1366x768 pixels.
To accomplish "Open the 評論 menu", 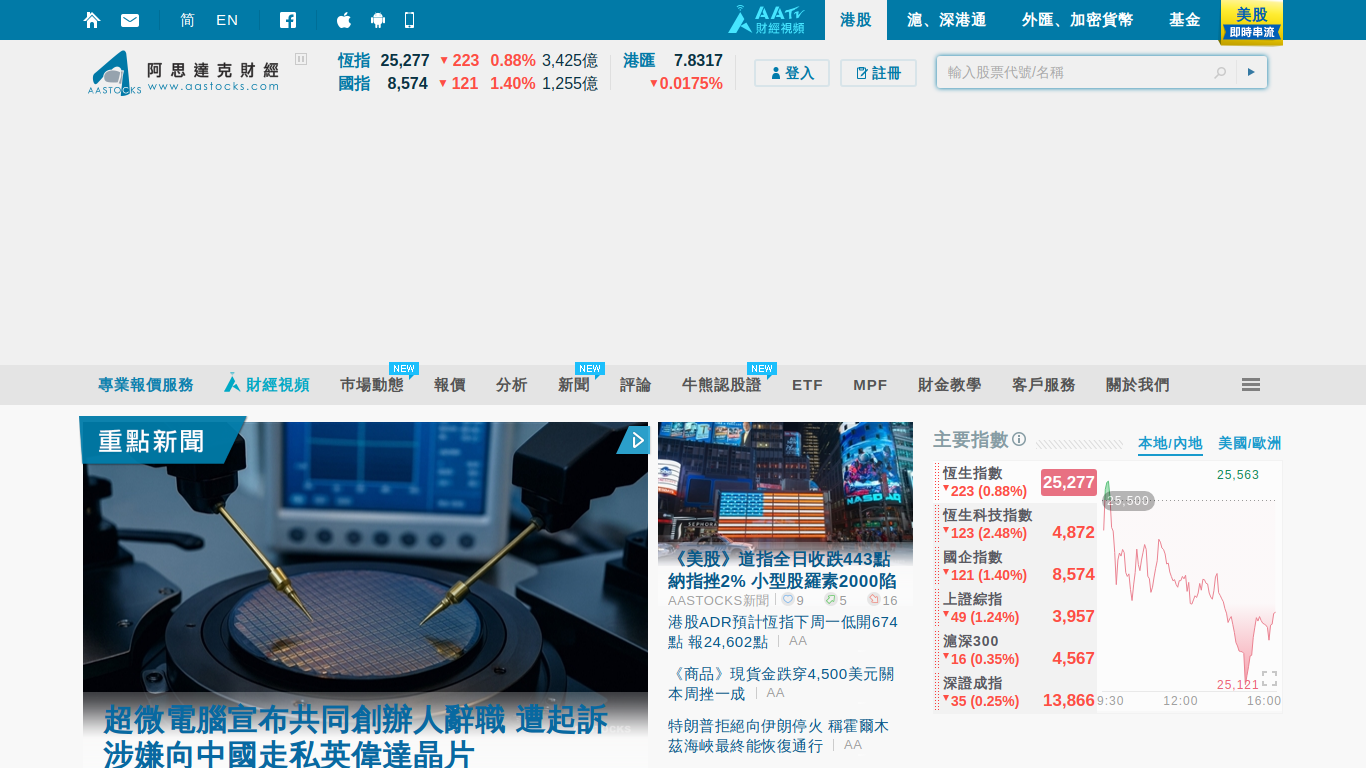I will tap(636, 385).
